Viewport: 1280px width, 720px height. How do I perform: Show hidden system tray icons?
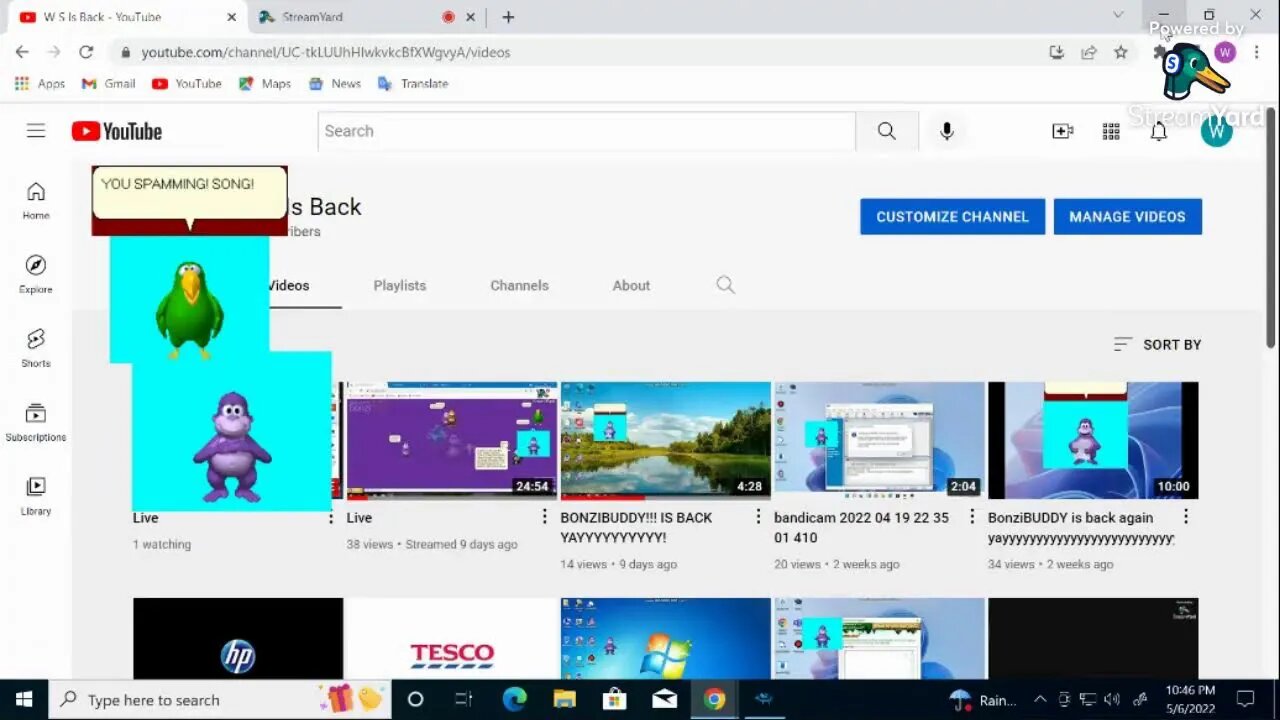[1040, 700]
